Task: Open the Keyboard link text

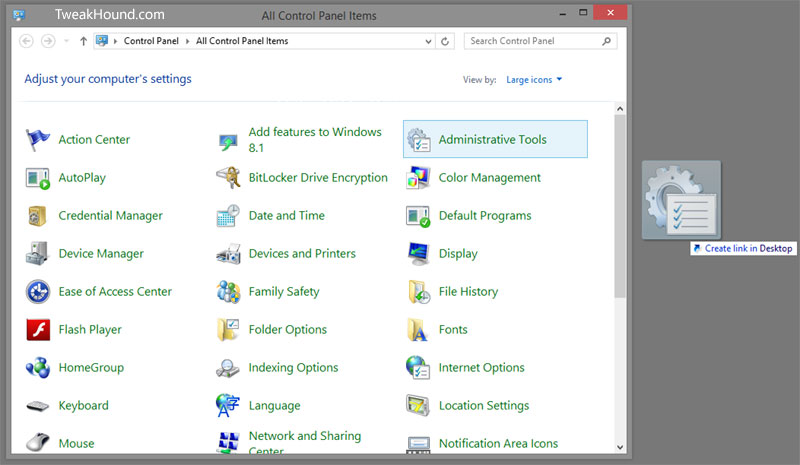Action: pos(84,406)
